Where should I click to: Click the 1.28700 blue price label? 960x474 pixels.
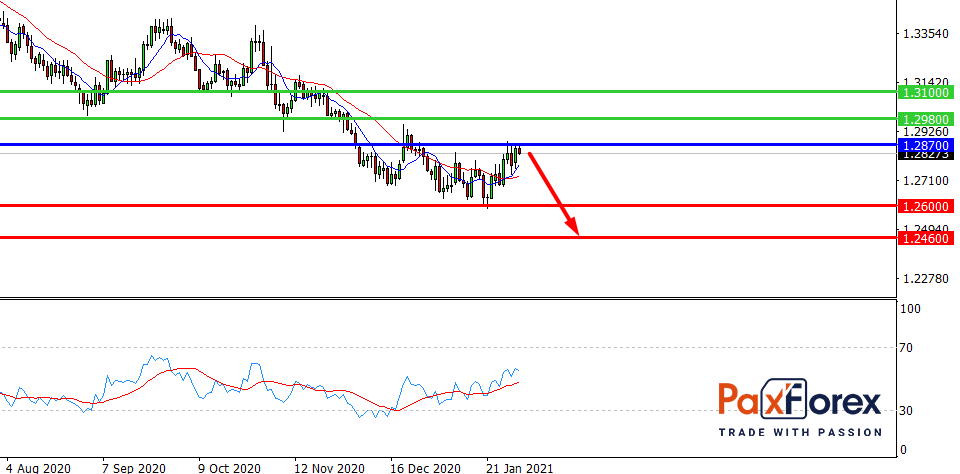[x=926, y=145]
